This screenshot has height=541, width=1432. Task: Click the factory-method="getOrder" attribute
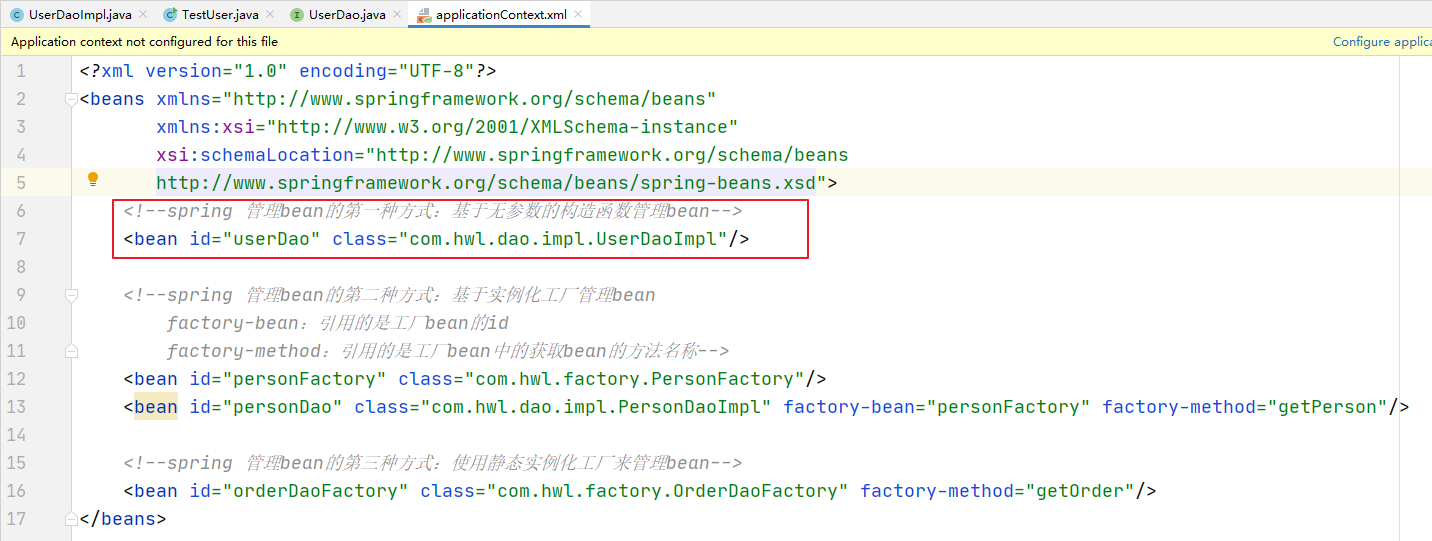pos(997,491)
